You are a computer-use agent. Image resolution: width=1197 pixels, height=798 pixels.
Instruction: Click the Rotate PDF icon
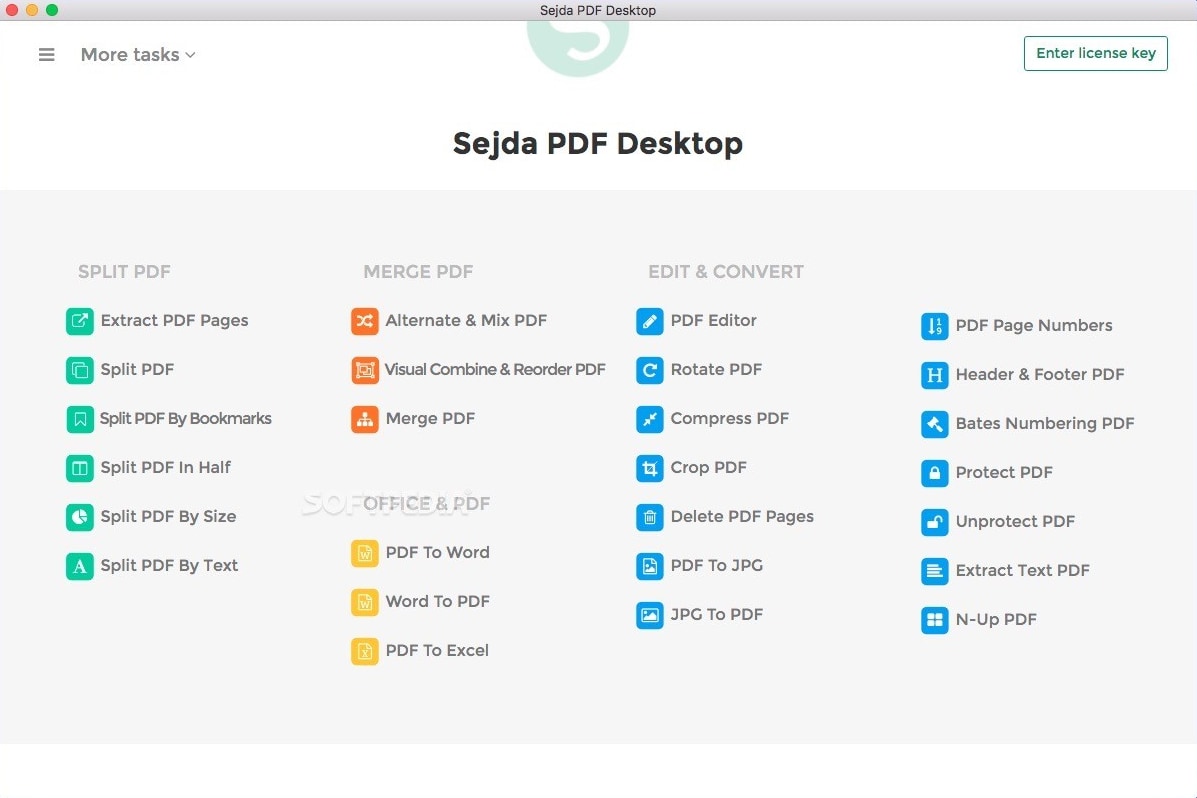point(650,370)
